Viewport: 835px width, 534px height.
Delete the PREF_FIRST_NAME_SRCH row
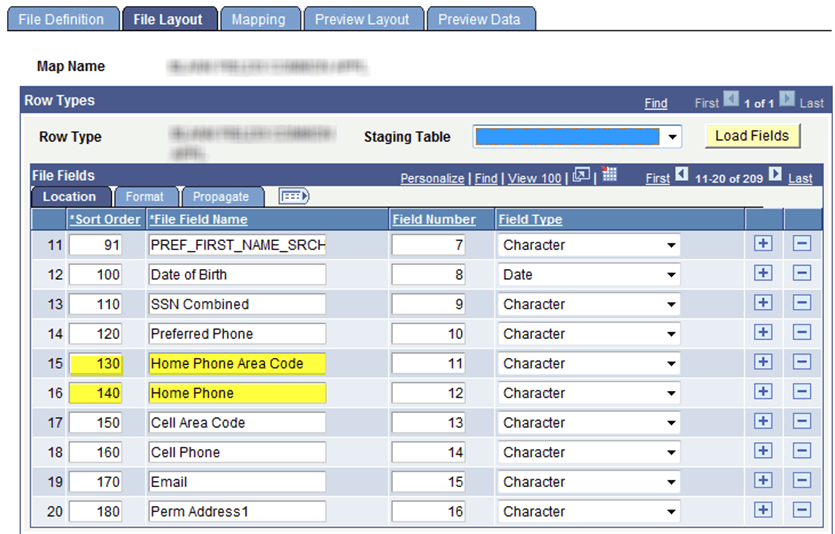[801, 244]
